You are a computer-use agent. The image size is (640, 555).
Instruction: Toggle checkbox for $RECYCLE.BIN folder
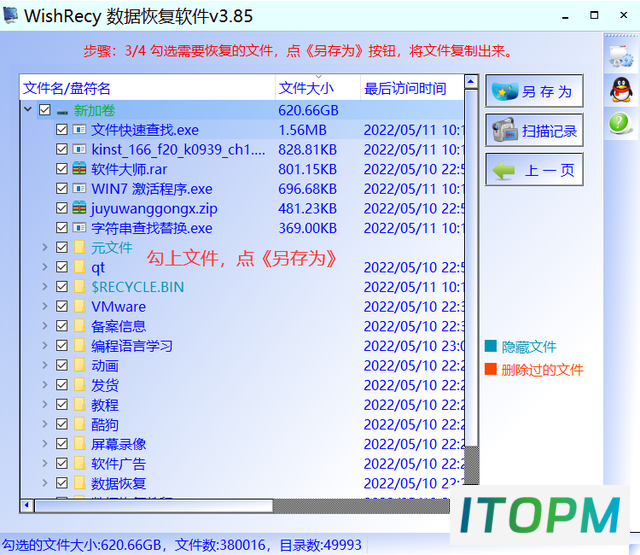coord(62,286)
